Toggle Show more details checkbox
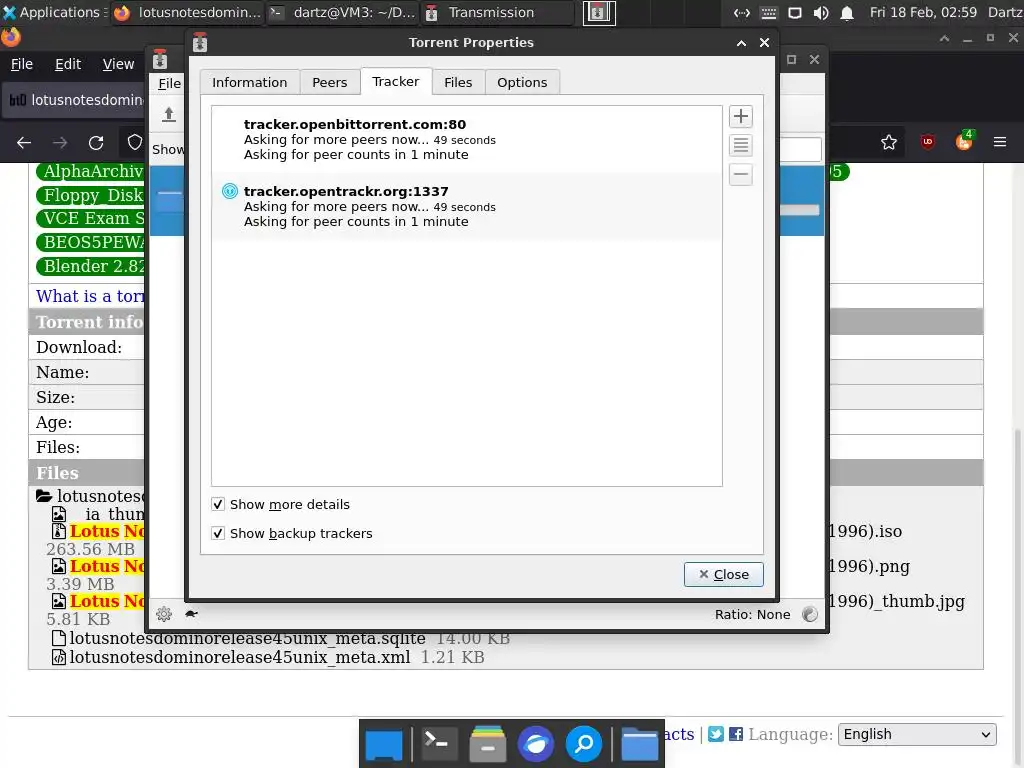The width and height of the screenshot is (1024, 768). [x=218, y=504]
